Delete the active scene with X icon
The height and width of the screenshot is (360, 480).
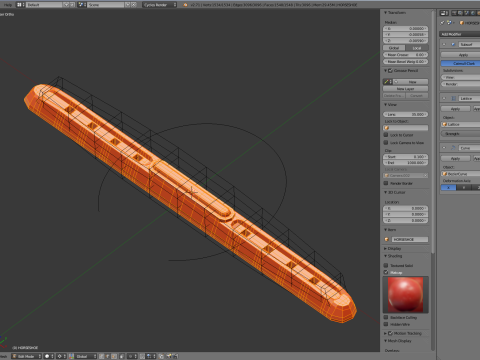tap(134, 5)
